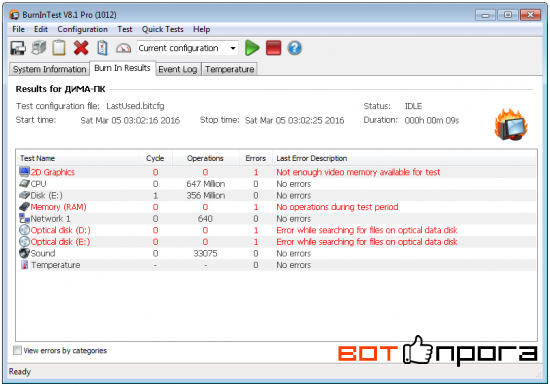Open the Current configuration dropdown
550x386 pixels.
[188, 48]
